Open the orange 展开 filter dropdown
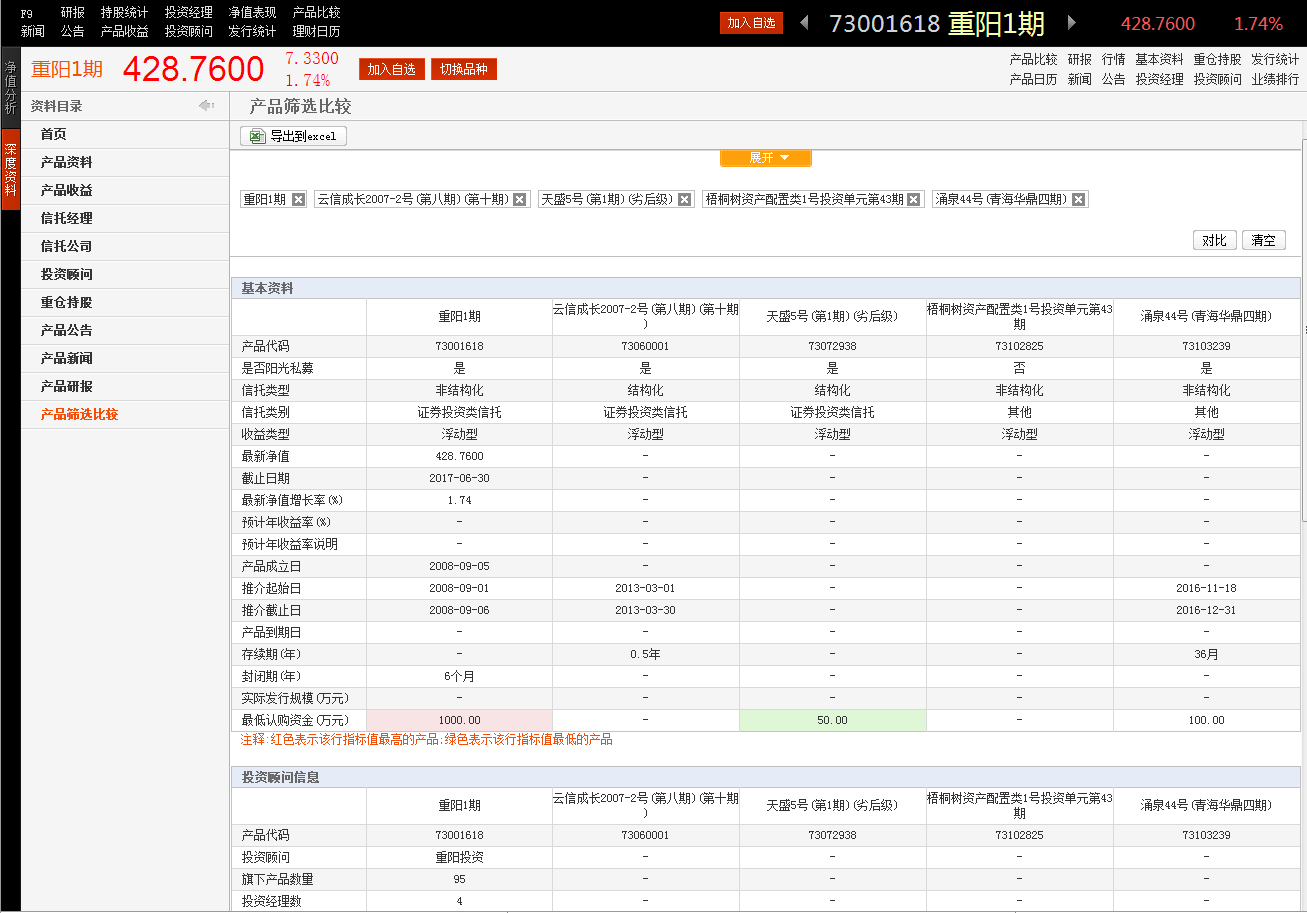This screenshot has width=1307, height=913. [x=766, y=157]
